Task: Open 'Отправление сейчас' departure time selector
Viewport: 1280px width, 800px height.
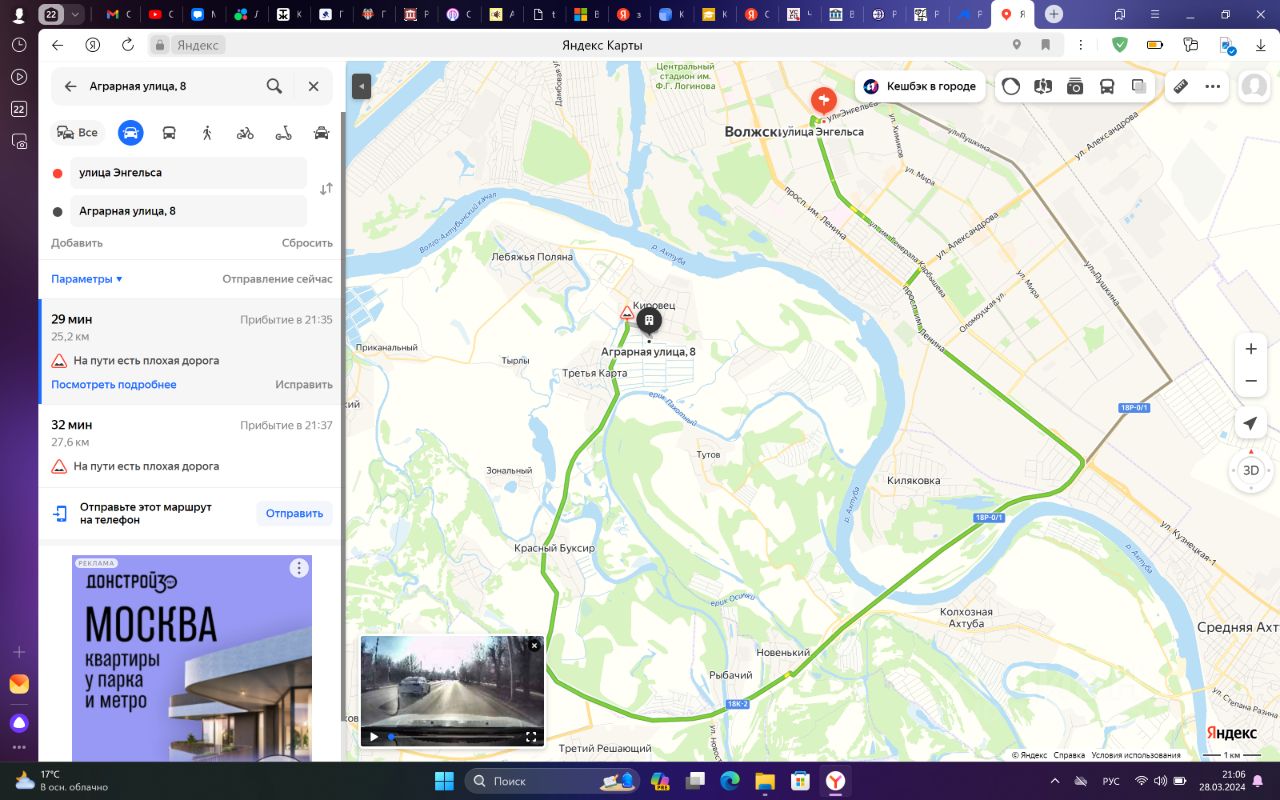Action: click(277, 279)
